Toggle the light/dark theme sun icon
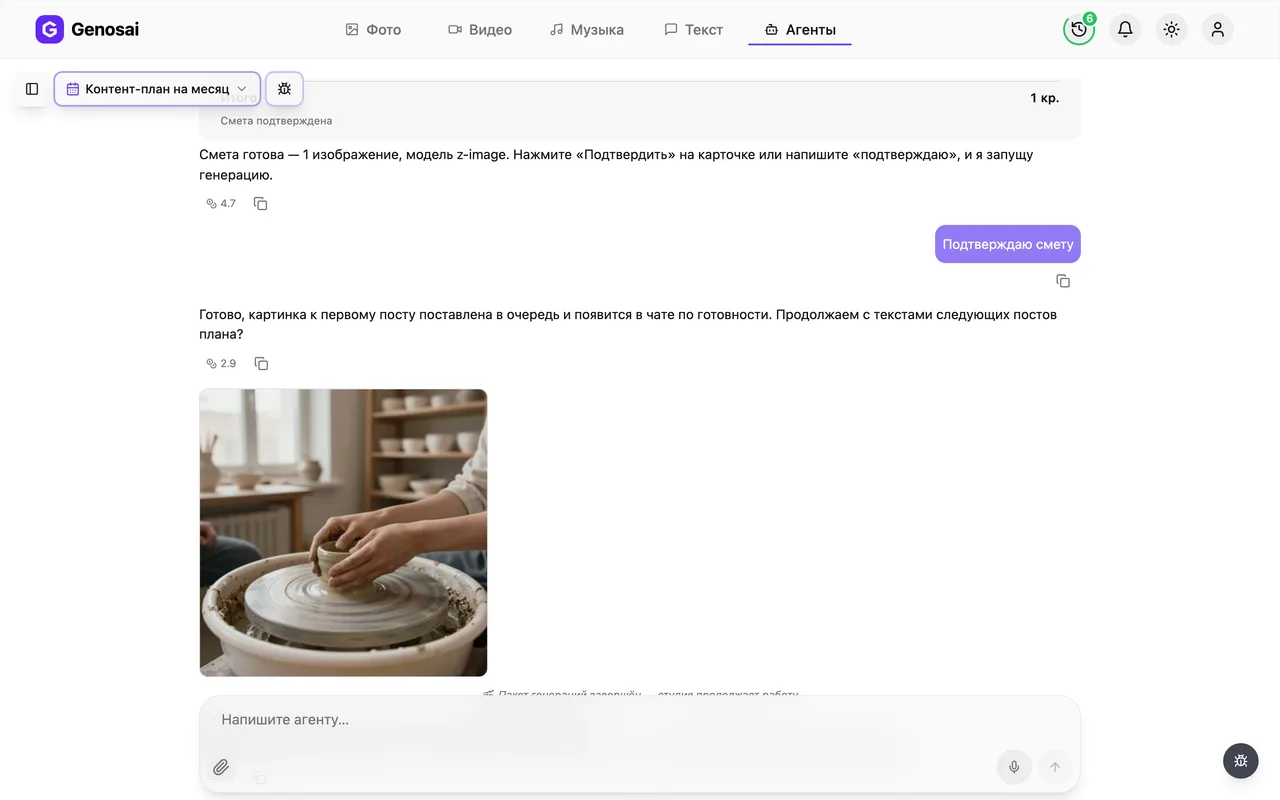This screenshot has width=1280, height=800. tap(1171, 30)
